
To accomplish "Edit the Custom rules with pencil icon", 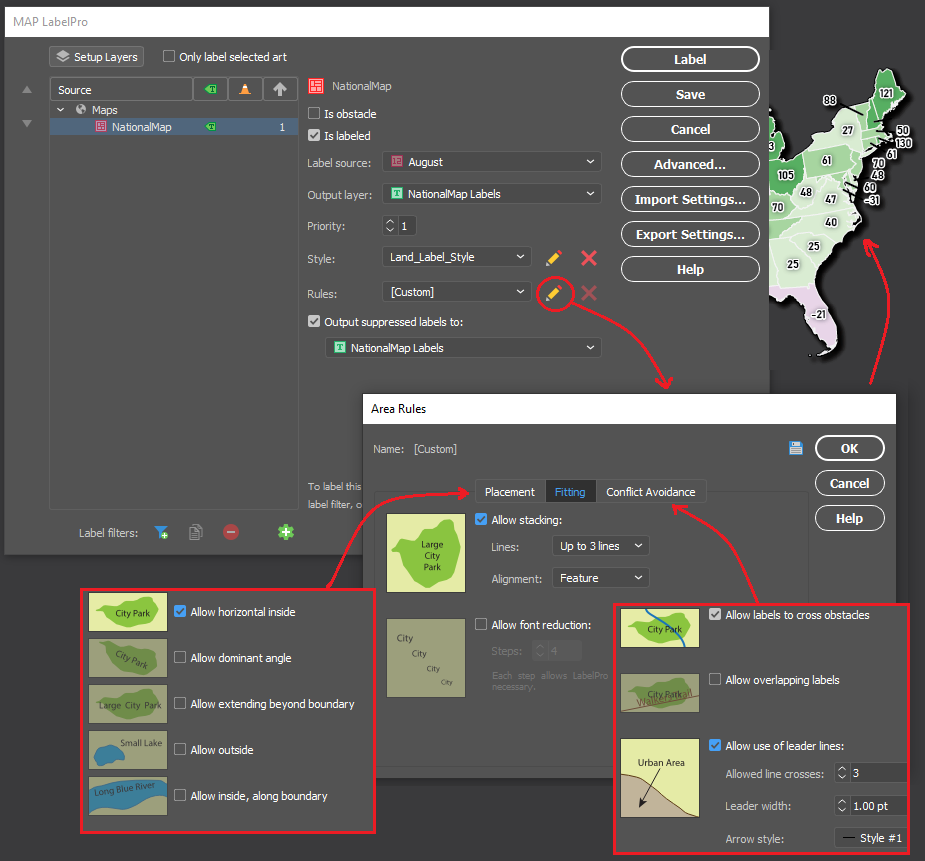I will 553,293.
